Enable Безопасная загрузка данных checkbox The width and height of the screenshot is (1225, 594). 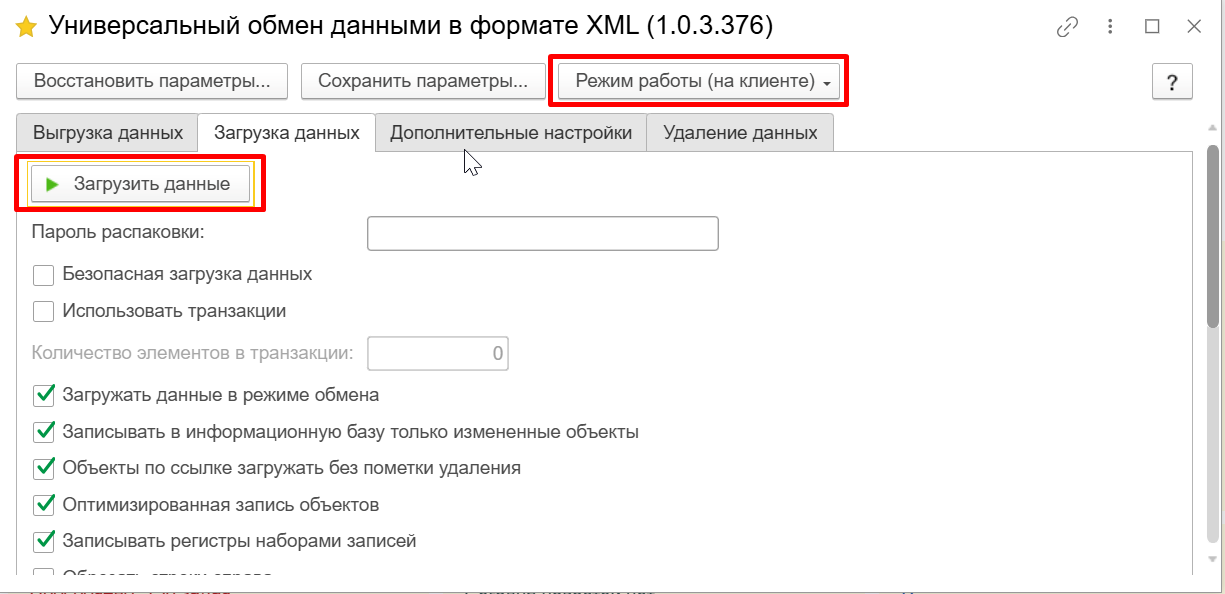44,275
